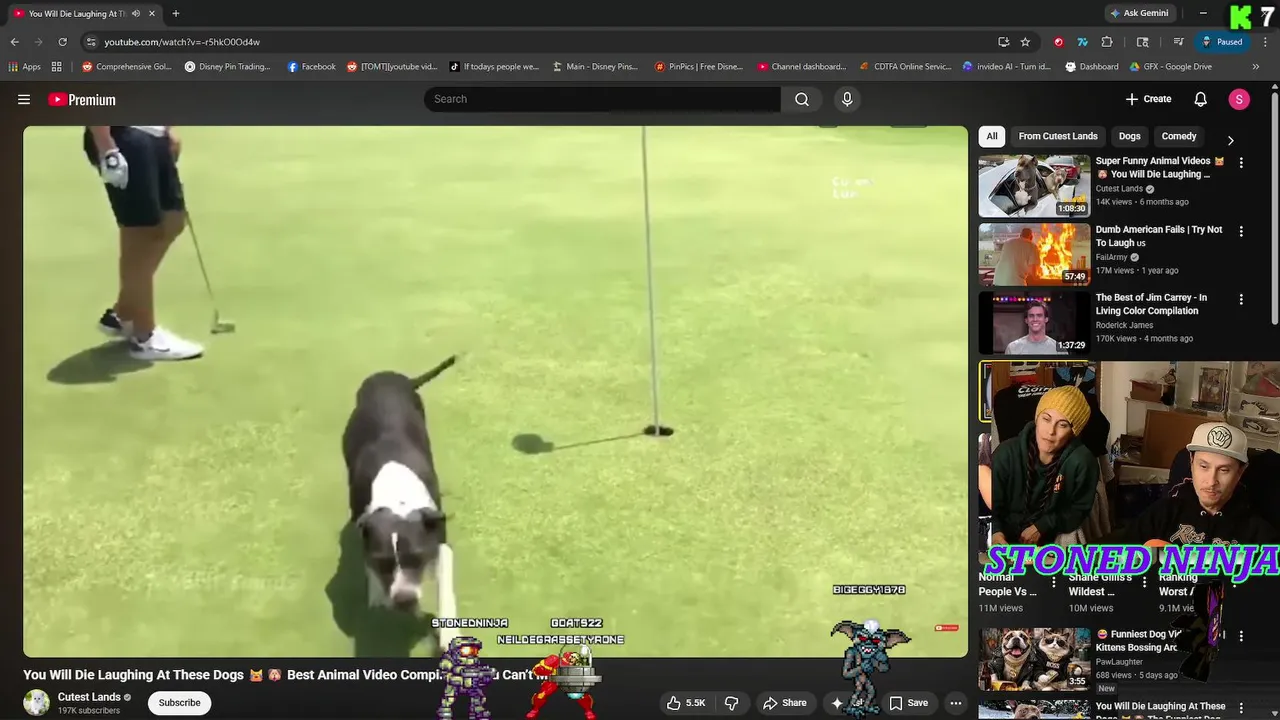Select the Dogs filter chip

(1129, 136)
